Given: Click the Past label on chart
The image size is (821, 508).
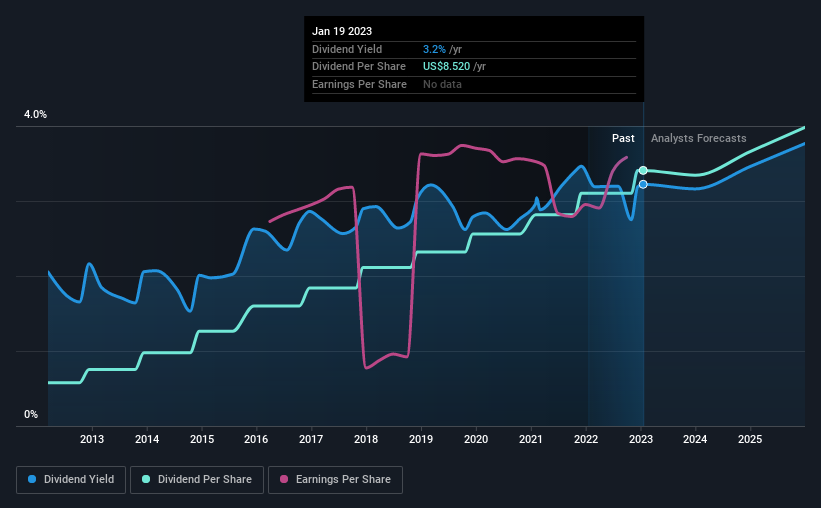Looking at the screenshot, I should tap(623, 138).
